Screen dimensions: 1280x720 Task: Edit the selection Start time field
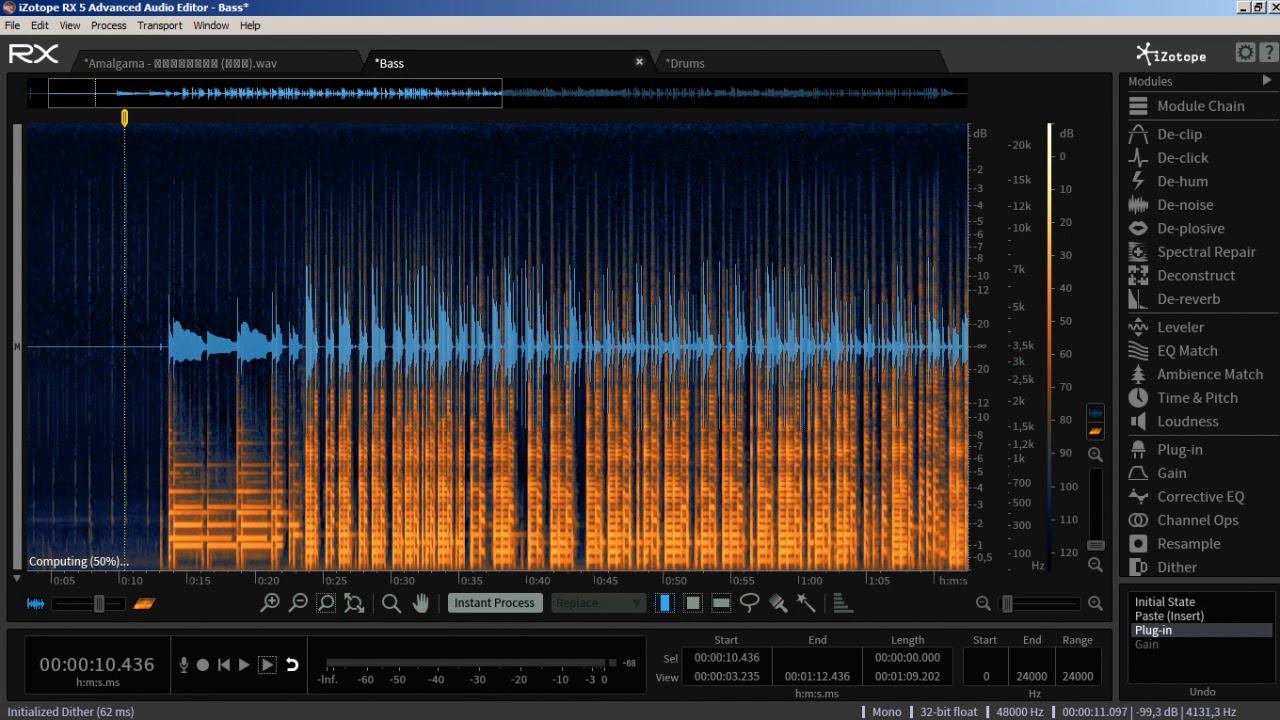pyautogui.click(x=727, y=658)
